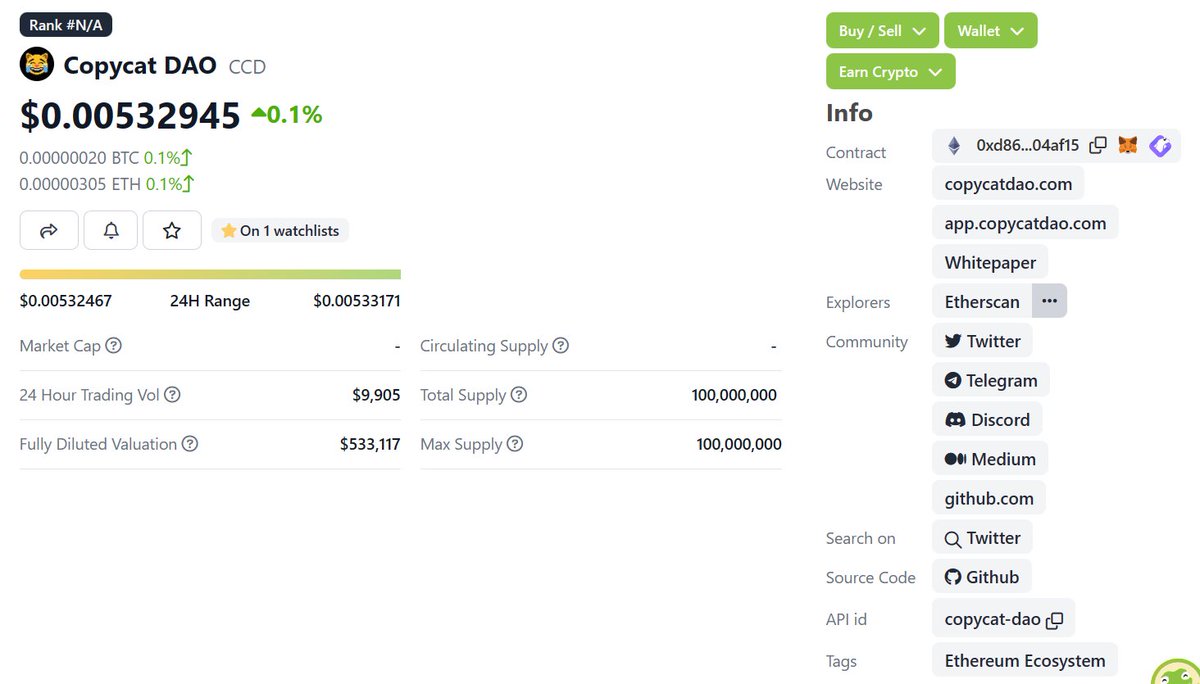Click the CCD ticker symbol
This screenshot has height=684, width=1200.
(247, 67)
